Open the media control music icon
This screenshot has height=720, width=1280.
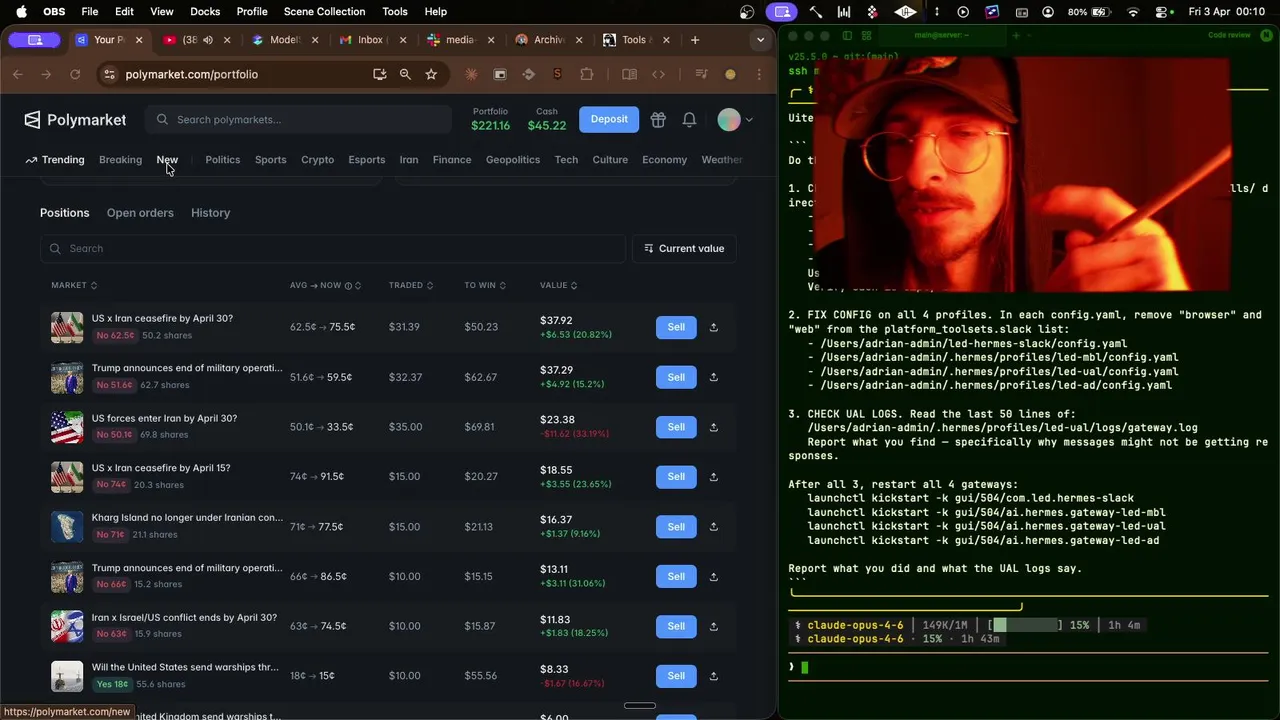click(x=701, y=74)
